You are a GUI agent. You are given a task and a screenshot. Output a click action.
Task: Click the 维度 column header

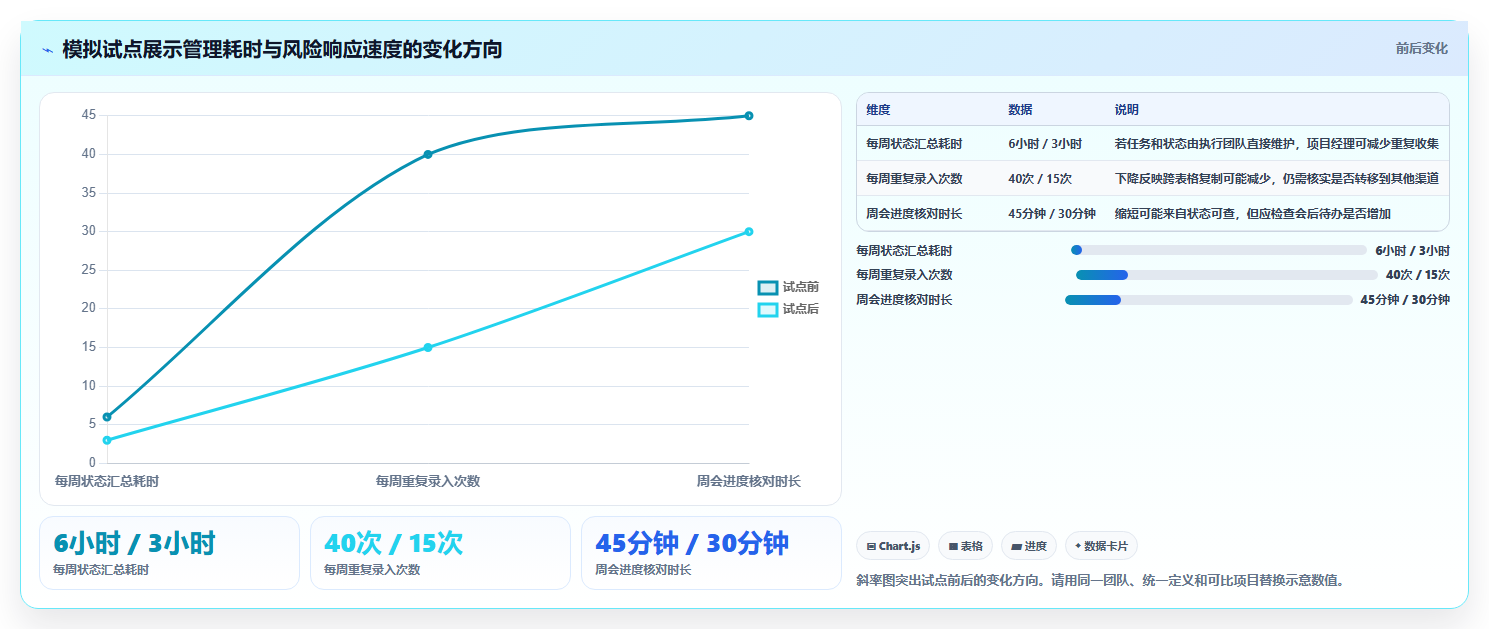coord(878,110)
